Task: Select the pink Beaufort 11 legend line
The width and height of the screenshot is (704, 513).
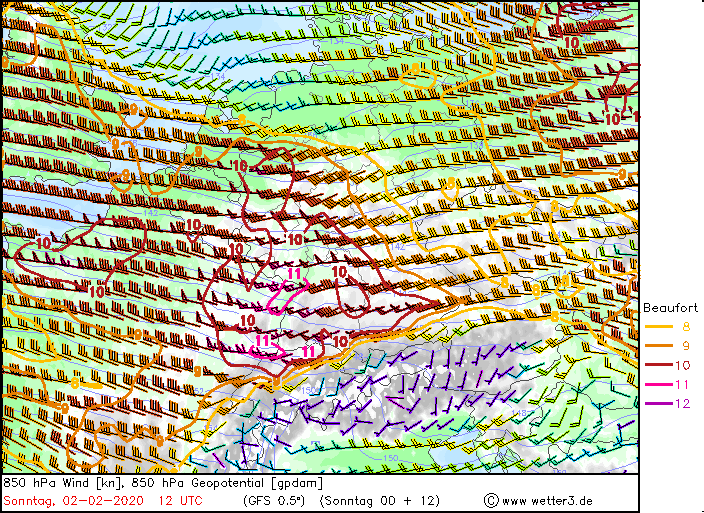Action: 659,384
